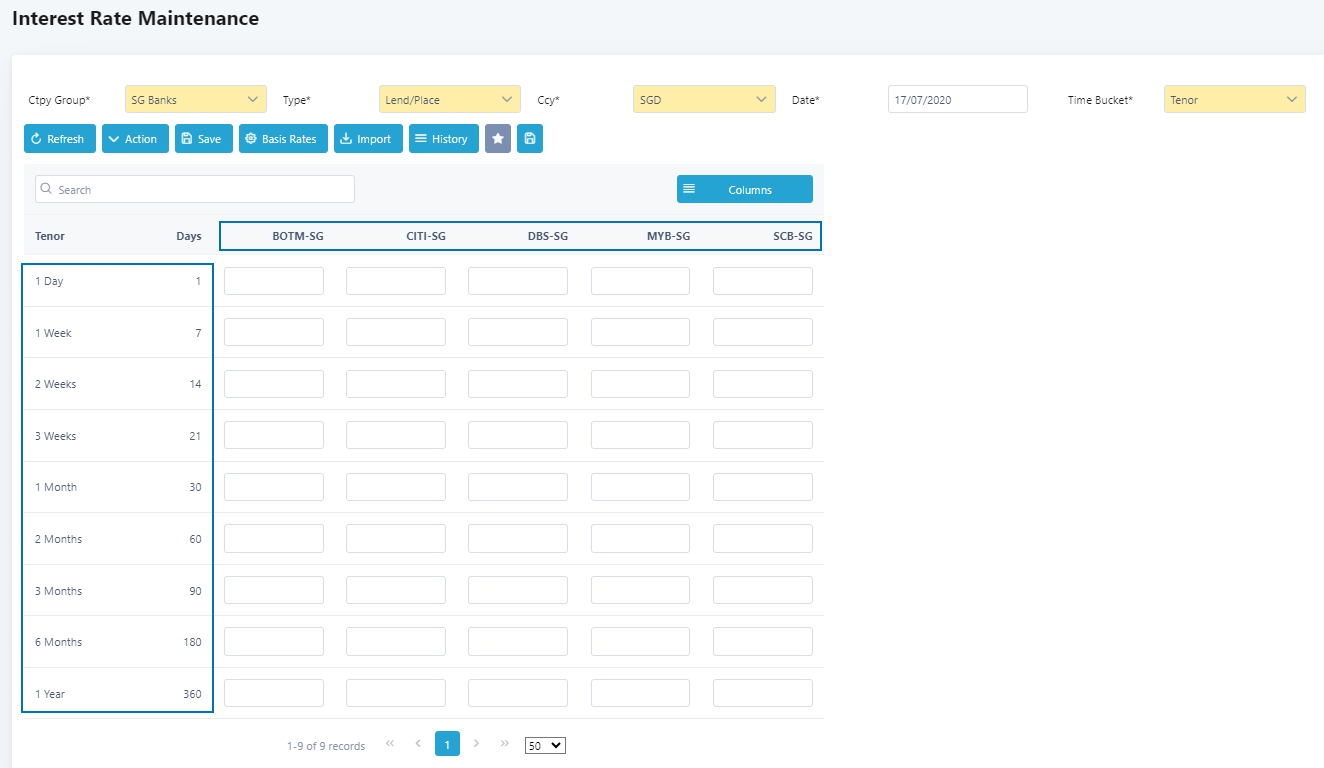Click the Interest Rate Maintenance title
This screenshot has height=768, width=1324.
click(x=135, y=18)
